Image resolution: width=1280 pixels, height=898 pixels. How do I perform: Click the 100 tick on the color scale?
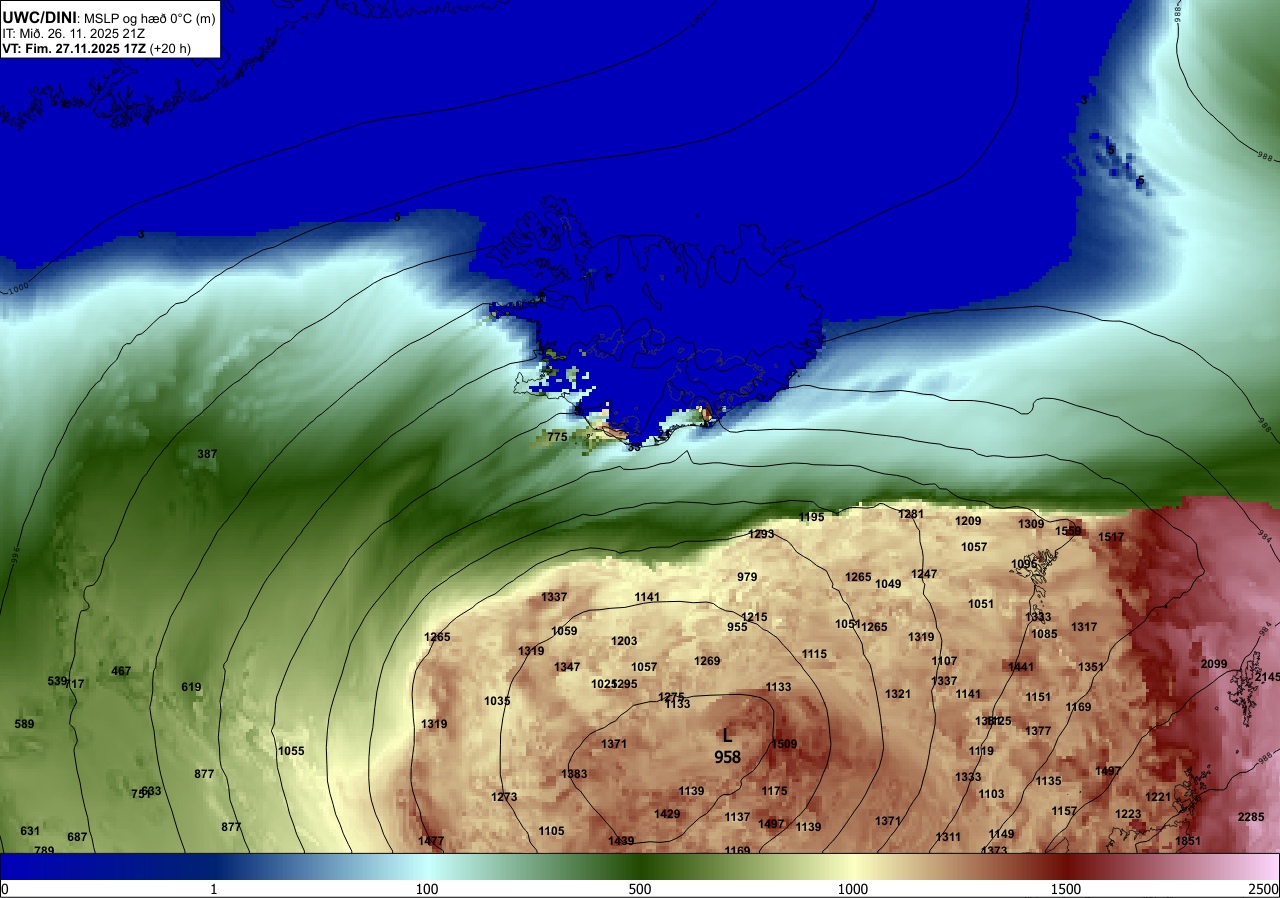point(427,889)
